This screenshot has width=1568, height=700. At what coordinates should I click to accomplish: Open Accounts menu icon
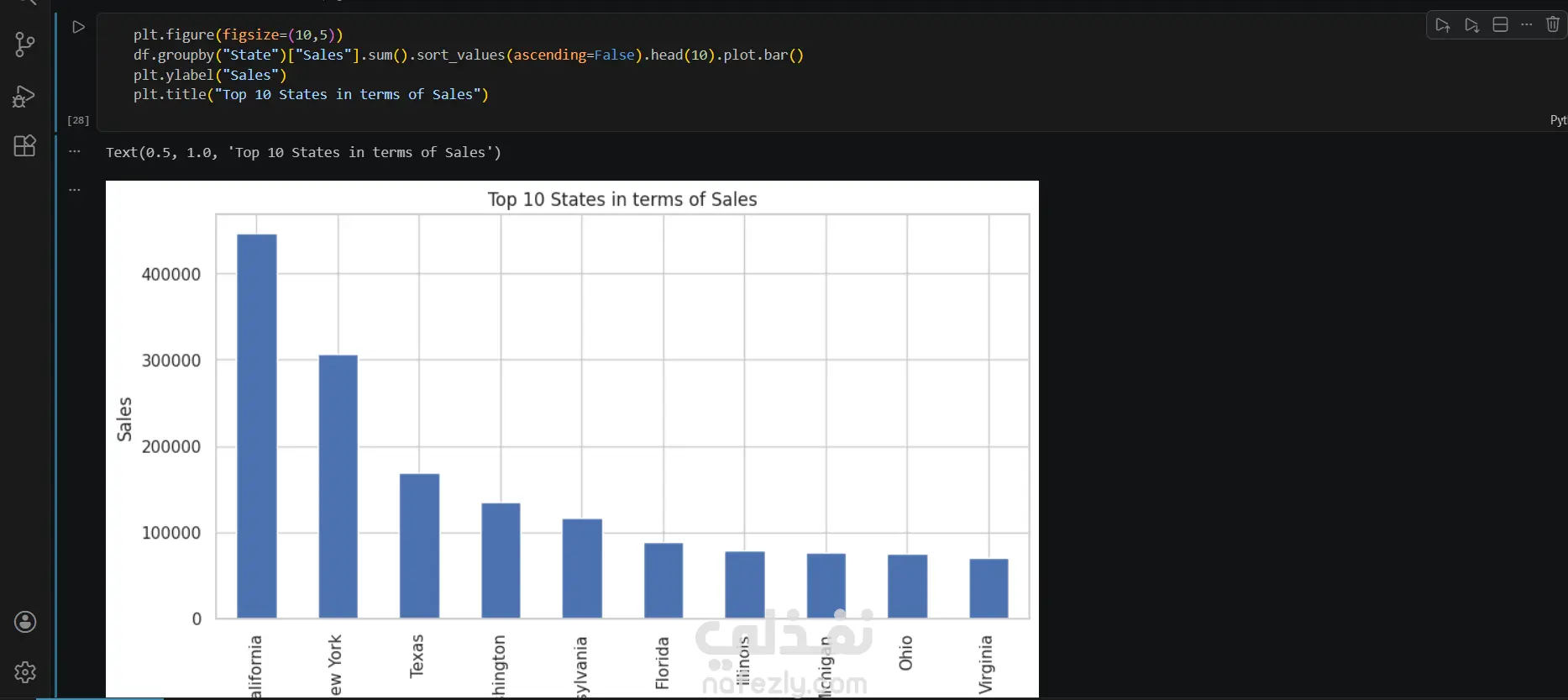25,622
